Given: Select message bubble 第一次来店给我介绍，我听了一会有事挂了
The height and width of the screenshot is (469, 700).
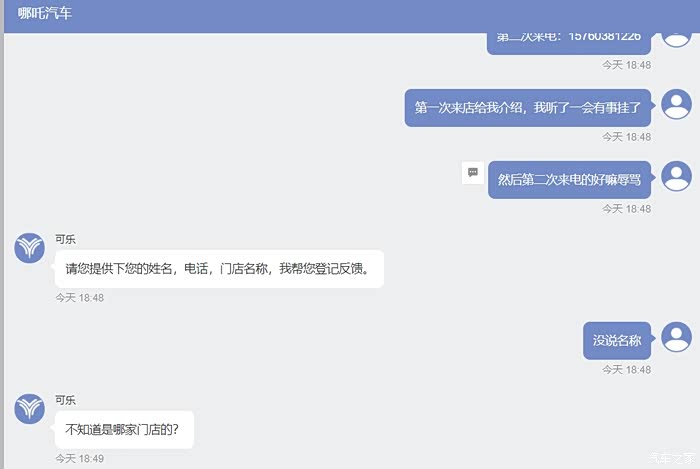Looking at the screenshot, I should click(x=528, y=108).
